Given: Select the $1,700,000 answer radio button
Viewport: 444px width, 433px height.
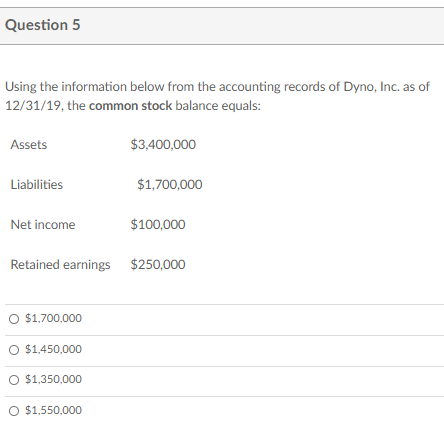Looking at the screenshot, I should coord(14,319).
